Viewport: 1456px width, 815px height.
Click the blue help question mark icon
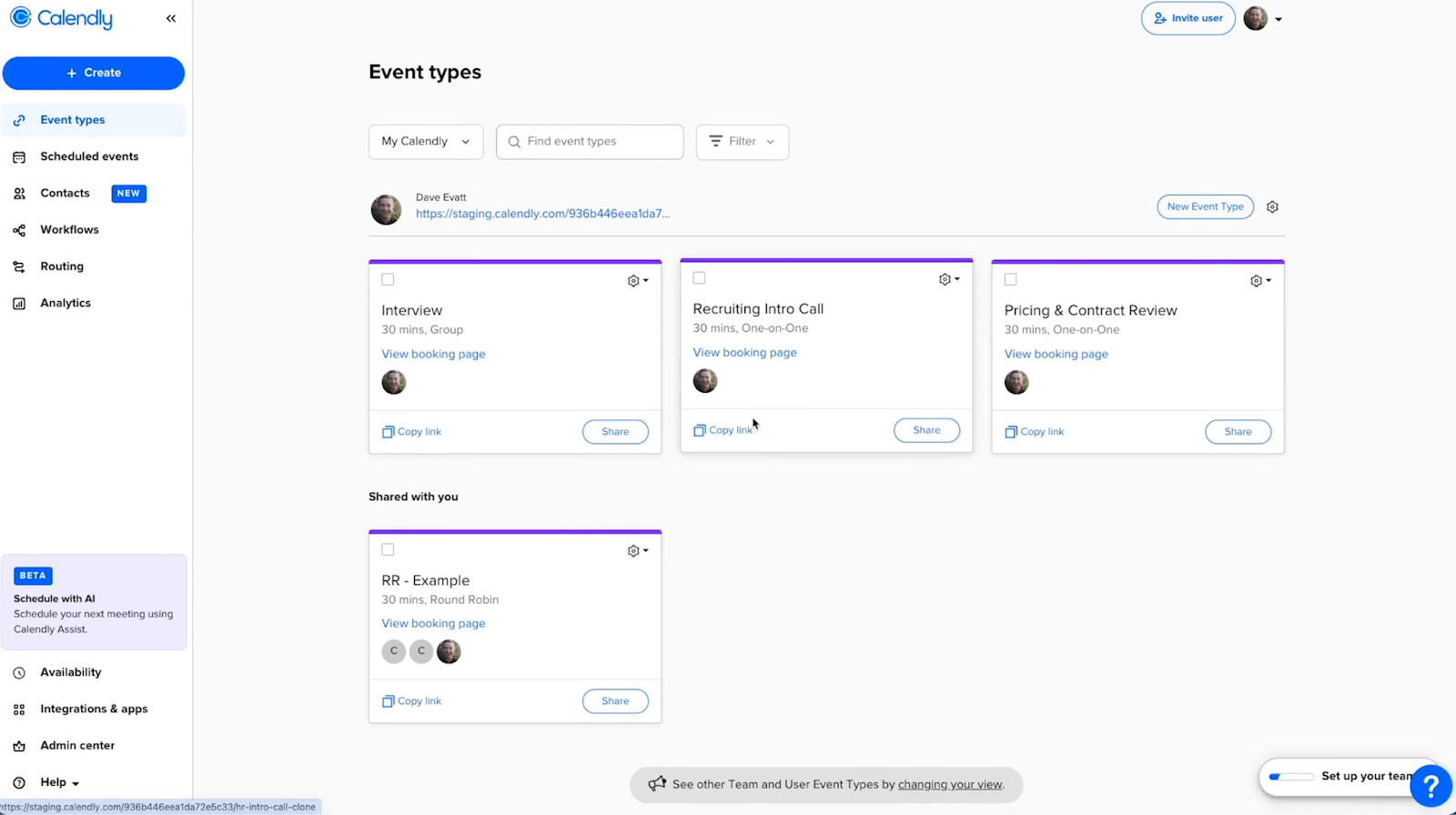[1431, 785]
